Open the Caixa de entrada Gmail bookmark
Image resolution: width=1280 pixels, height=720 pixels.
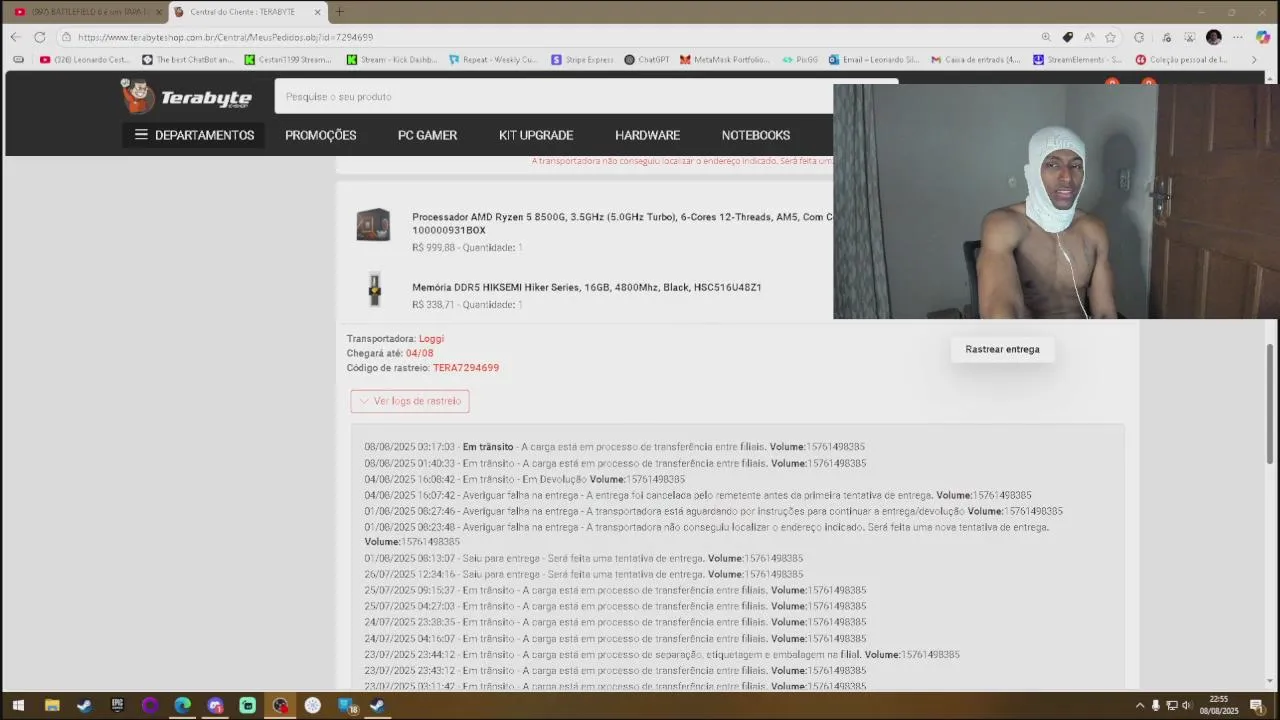(976, 60)
